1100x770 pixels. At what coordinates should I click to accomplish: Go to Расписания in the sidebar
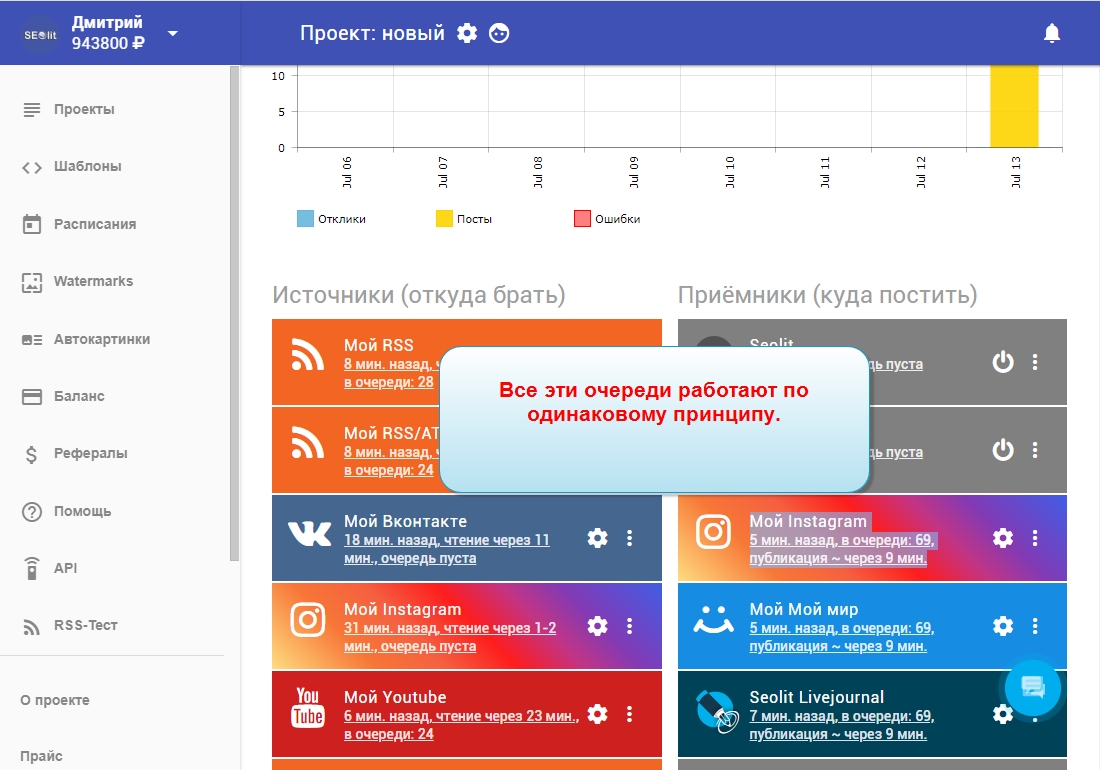point(95,224)
